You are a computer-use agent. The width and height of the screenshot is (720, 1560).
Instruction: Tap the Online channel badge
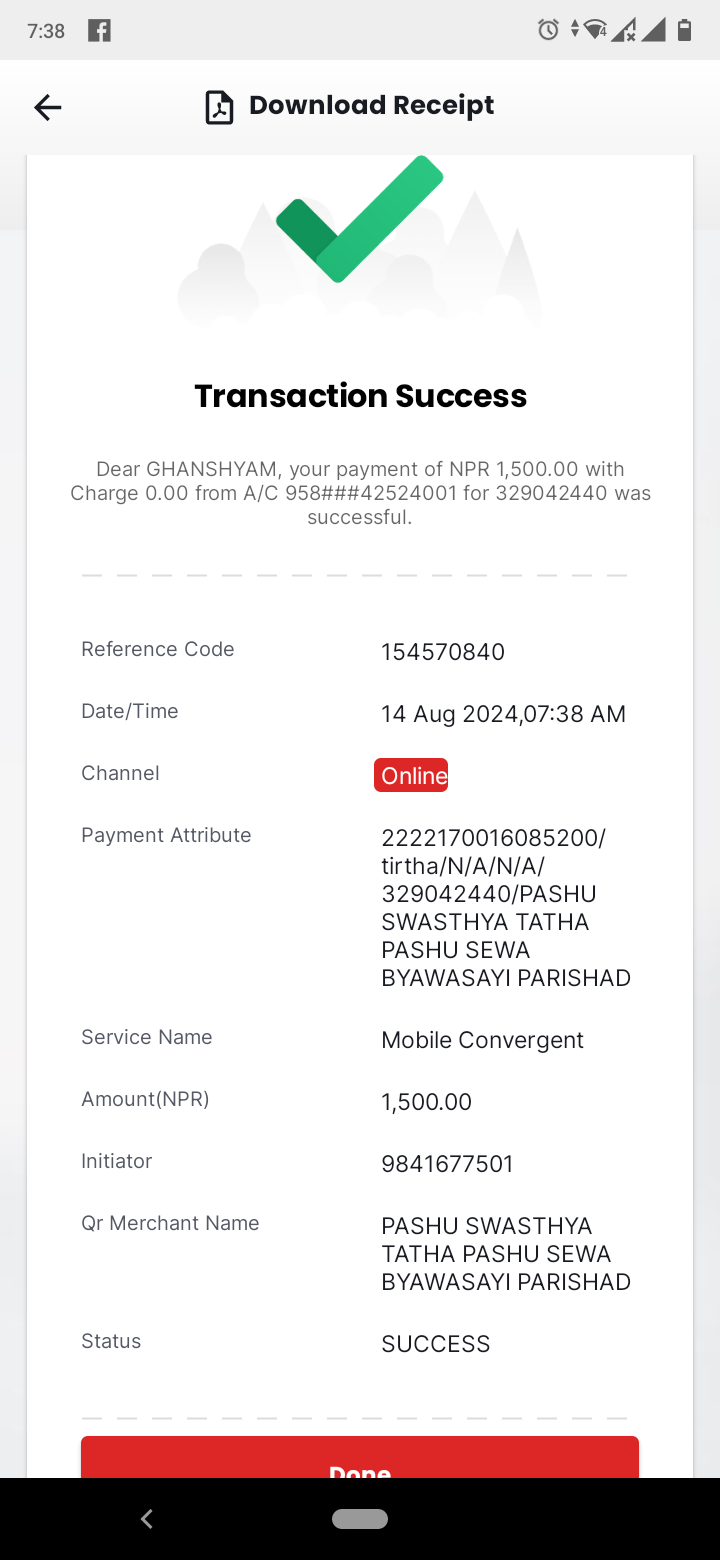coord(411,775)
